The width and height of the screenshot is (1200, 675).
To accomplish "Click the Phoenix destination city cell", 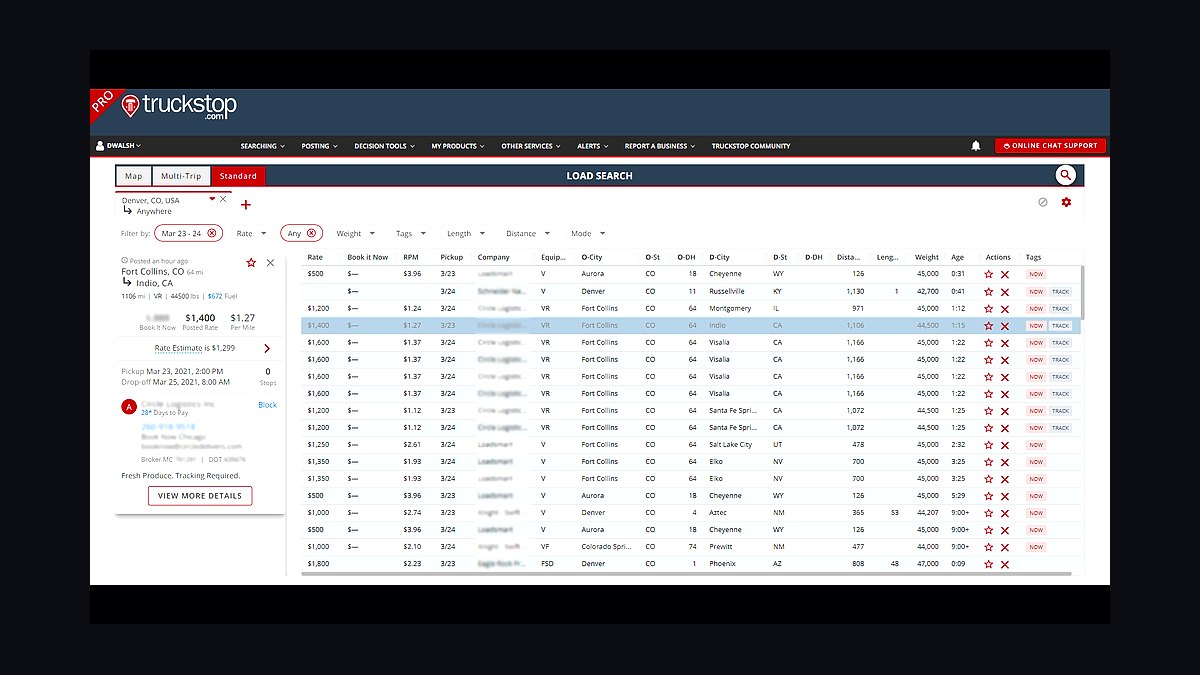I will pyautogui.click(x=722, y=563).
